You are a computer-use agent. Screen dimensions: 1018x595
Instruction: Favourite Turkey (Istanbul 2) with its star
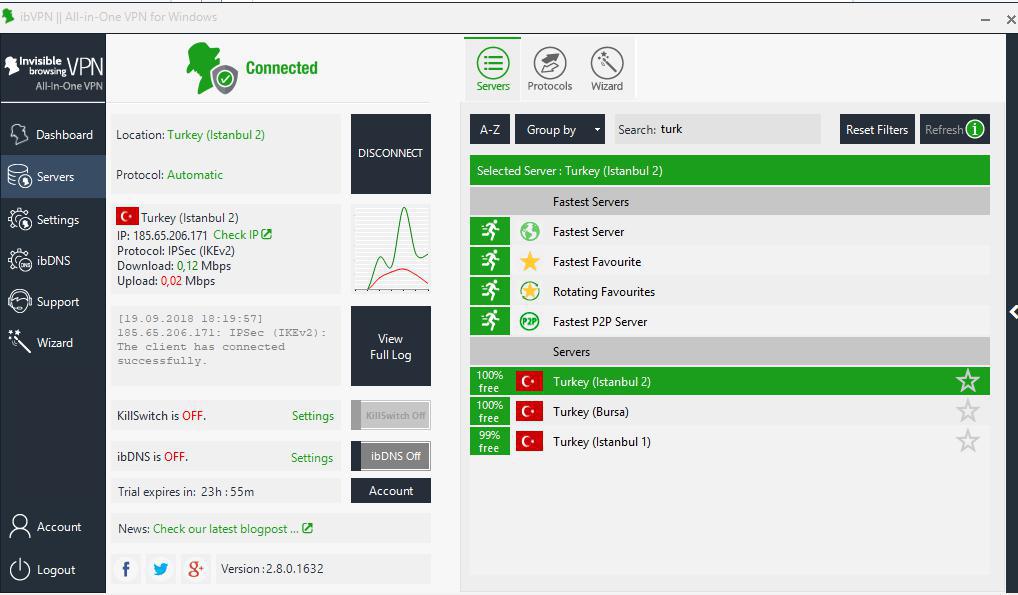pyautogui.click(x=967, y=381)
